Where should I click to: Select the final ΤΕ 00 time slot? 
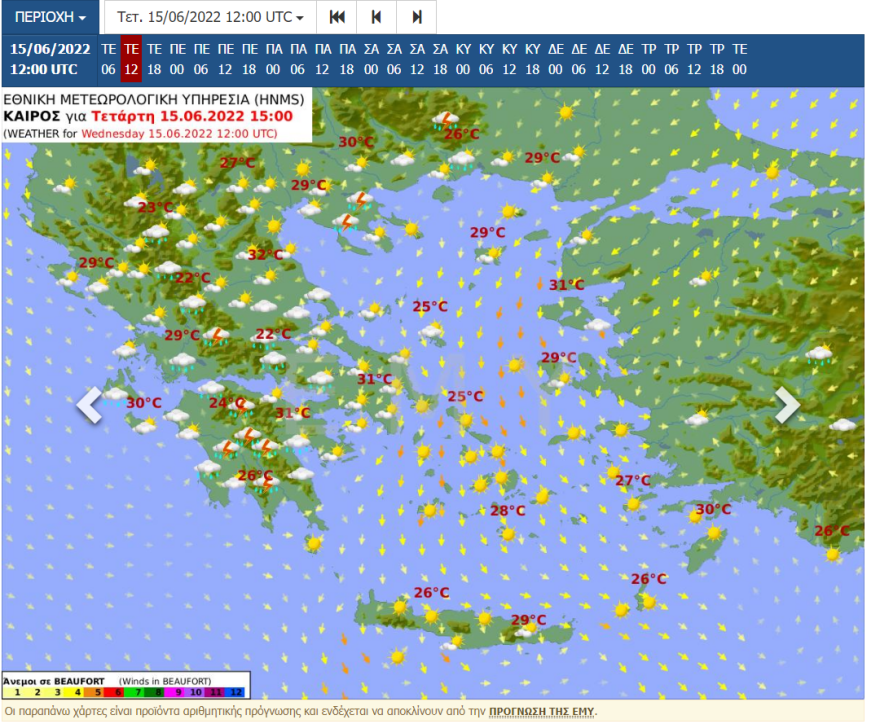(x=739, y=59)
